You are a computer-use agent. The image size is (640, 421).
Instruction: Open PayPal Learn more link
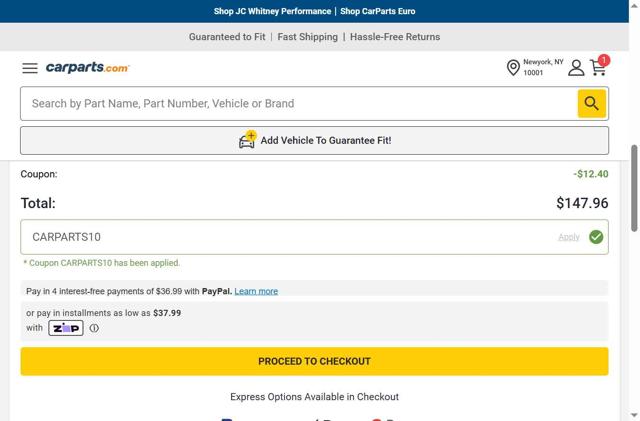(x=256, y=291)
